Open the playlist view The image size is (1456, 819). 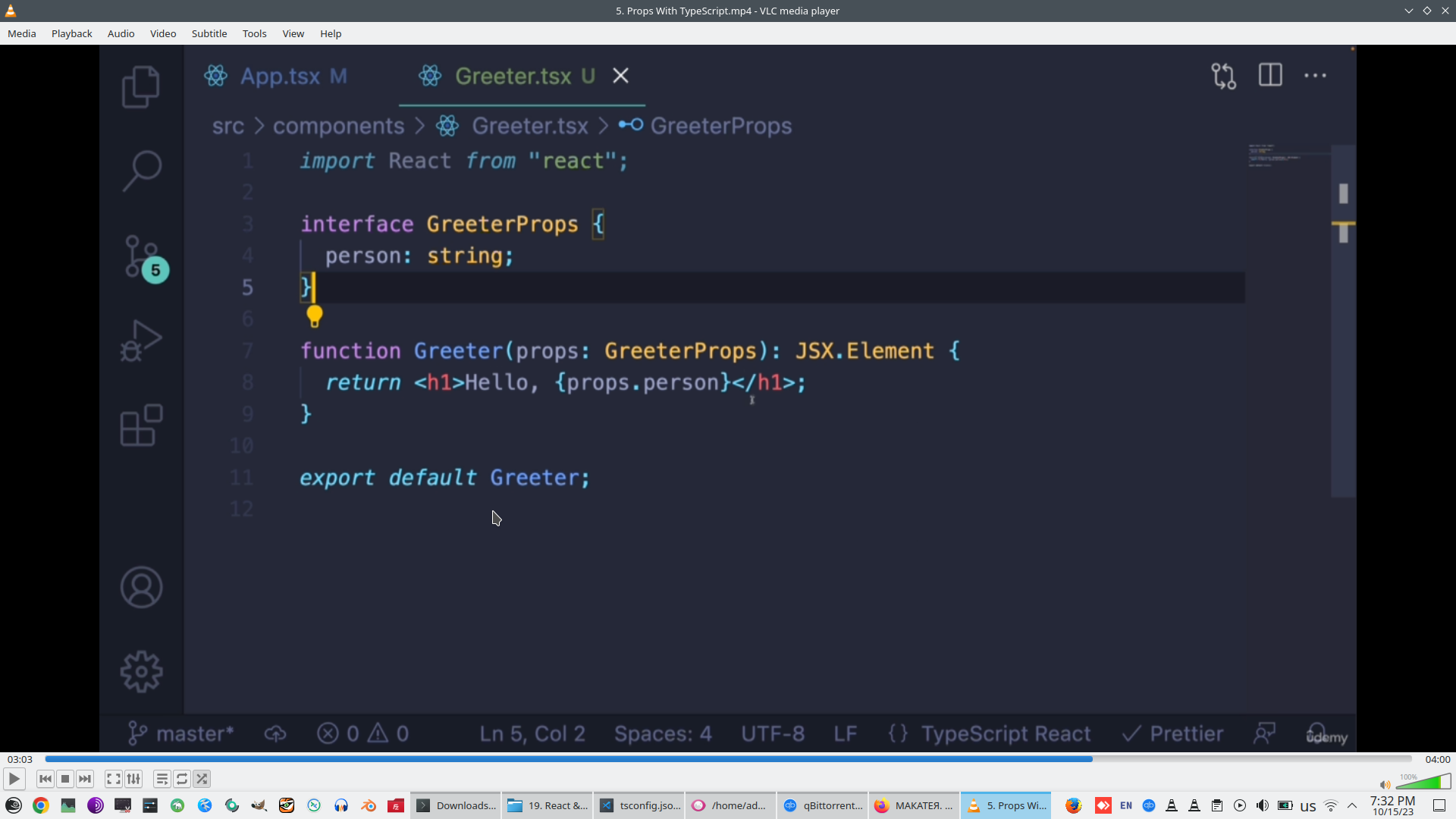(x=162, y=779)
